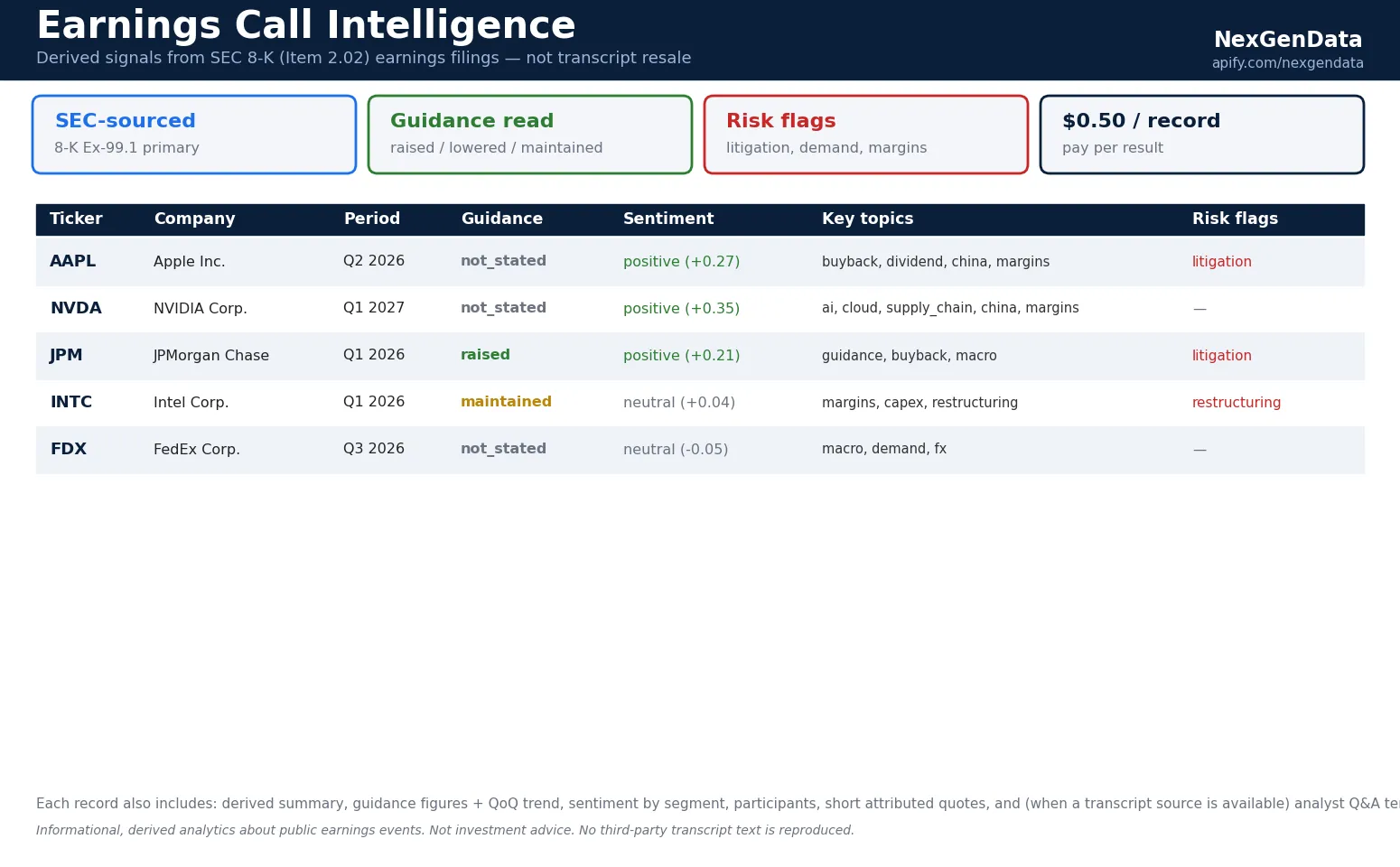Select the Period column header

pyautogui.click(x=371, y=219)
